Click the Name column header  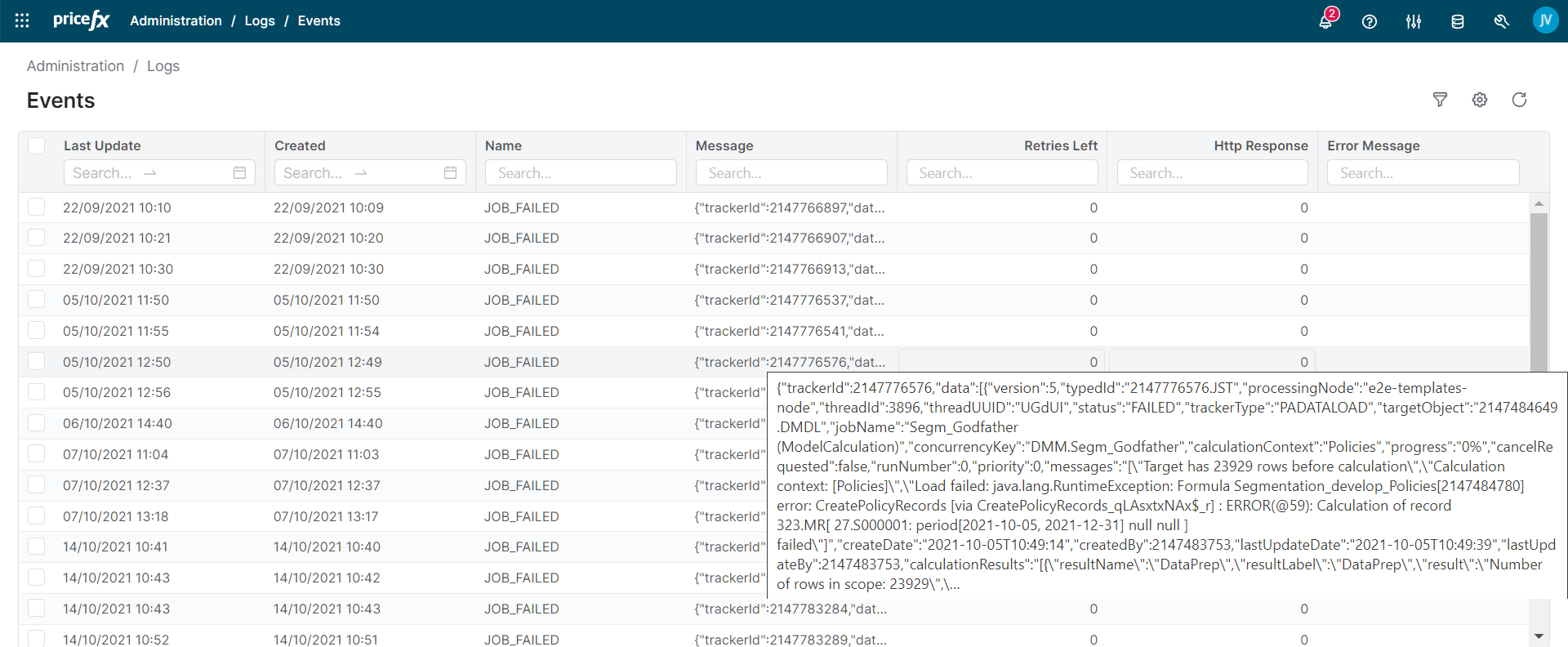503,145
